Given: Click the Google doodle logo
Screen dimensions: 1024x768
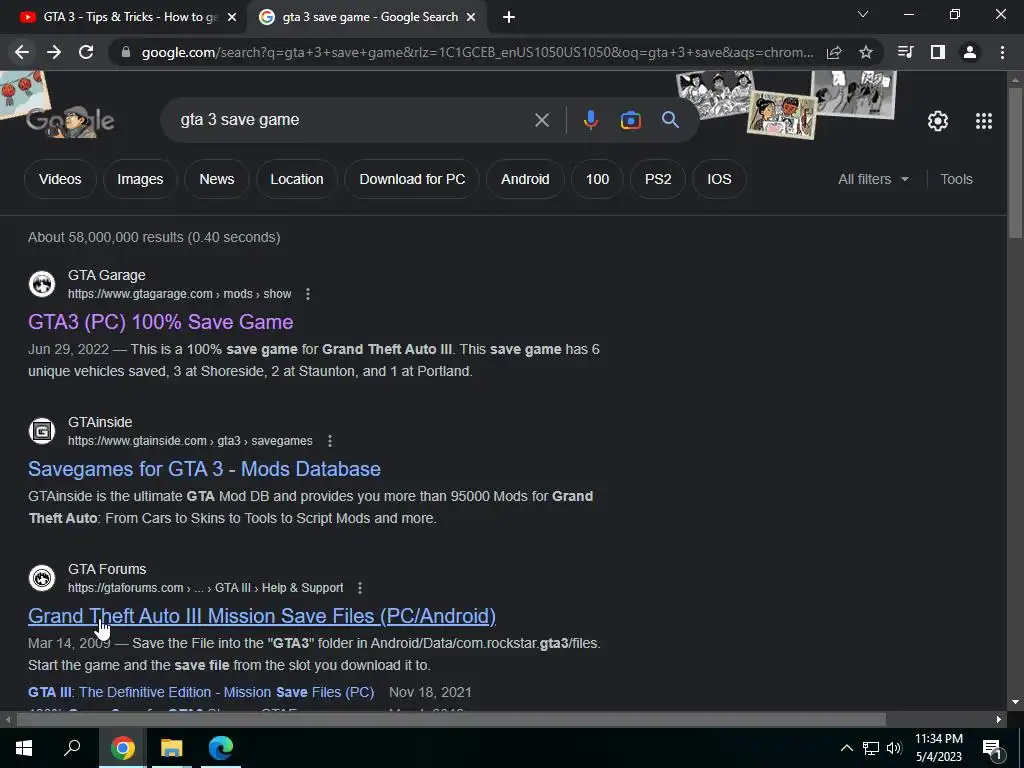Looking at the screenshot, I should pos(71,121).
